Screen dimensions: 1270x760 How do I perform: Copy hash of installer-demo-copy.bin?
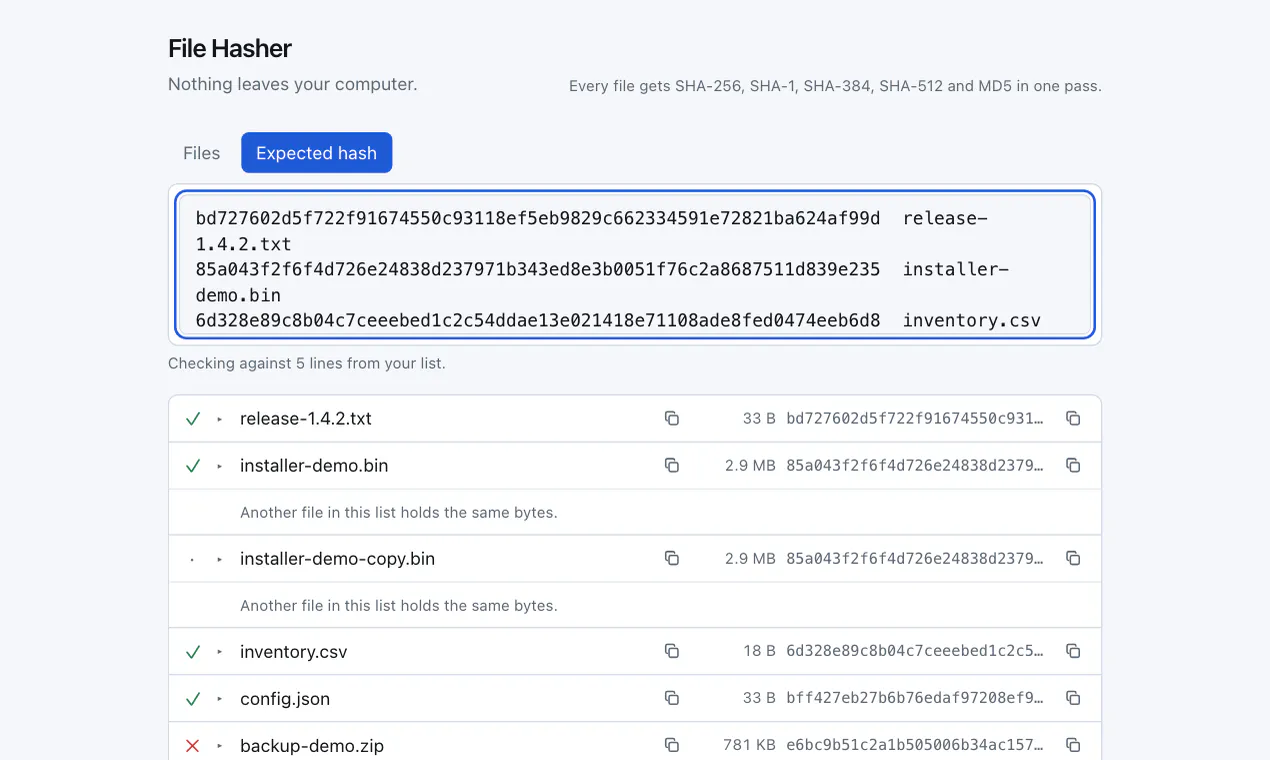pos(1073,558)
